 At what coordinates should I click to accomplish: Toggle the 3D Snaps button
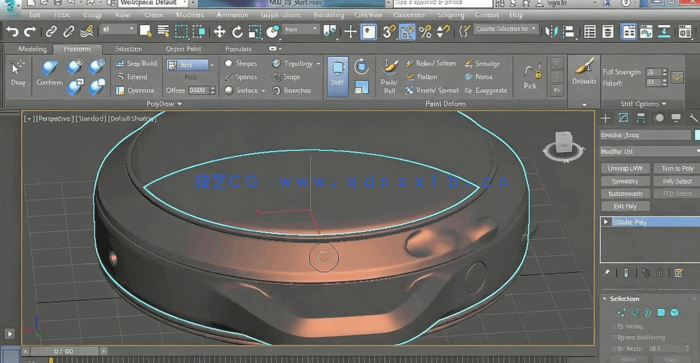coord(389,32)
